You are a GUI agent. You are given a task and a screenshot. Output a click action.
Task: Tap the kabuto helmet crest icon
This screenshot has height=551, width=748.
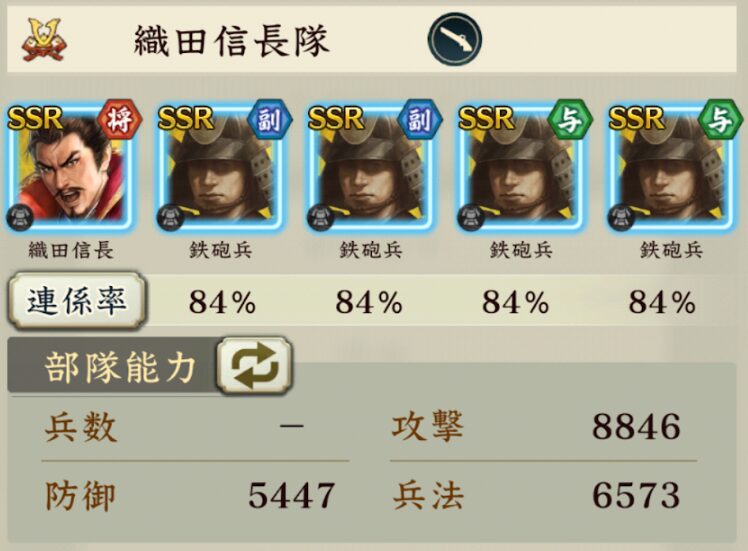click(x=44, y=40)
